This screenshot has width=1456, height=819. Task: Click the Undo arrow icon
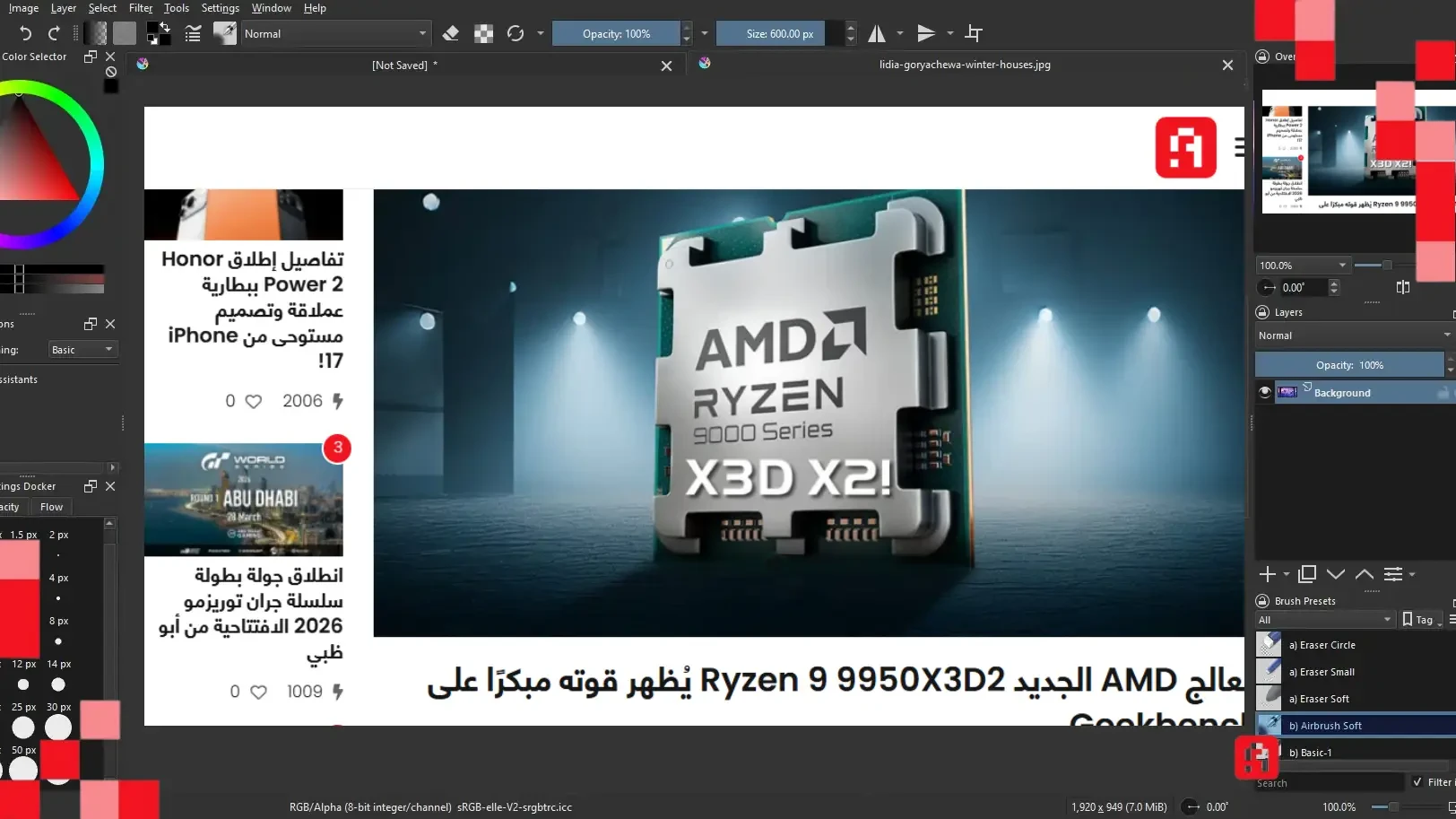pyautogui.click(x=25, y=34)
